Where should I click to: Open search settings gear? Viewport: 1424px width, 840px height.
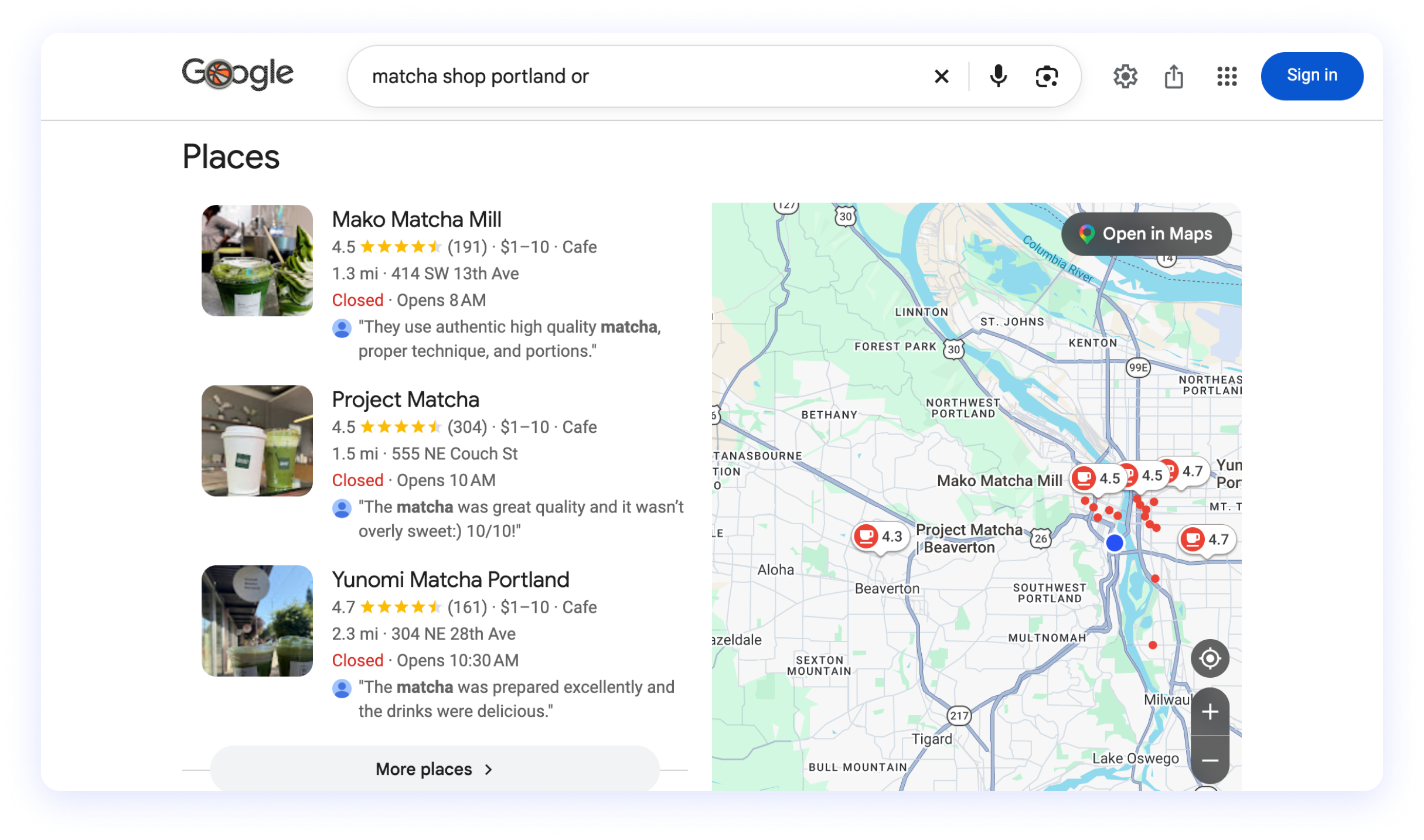[1125, 76]
